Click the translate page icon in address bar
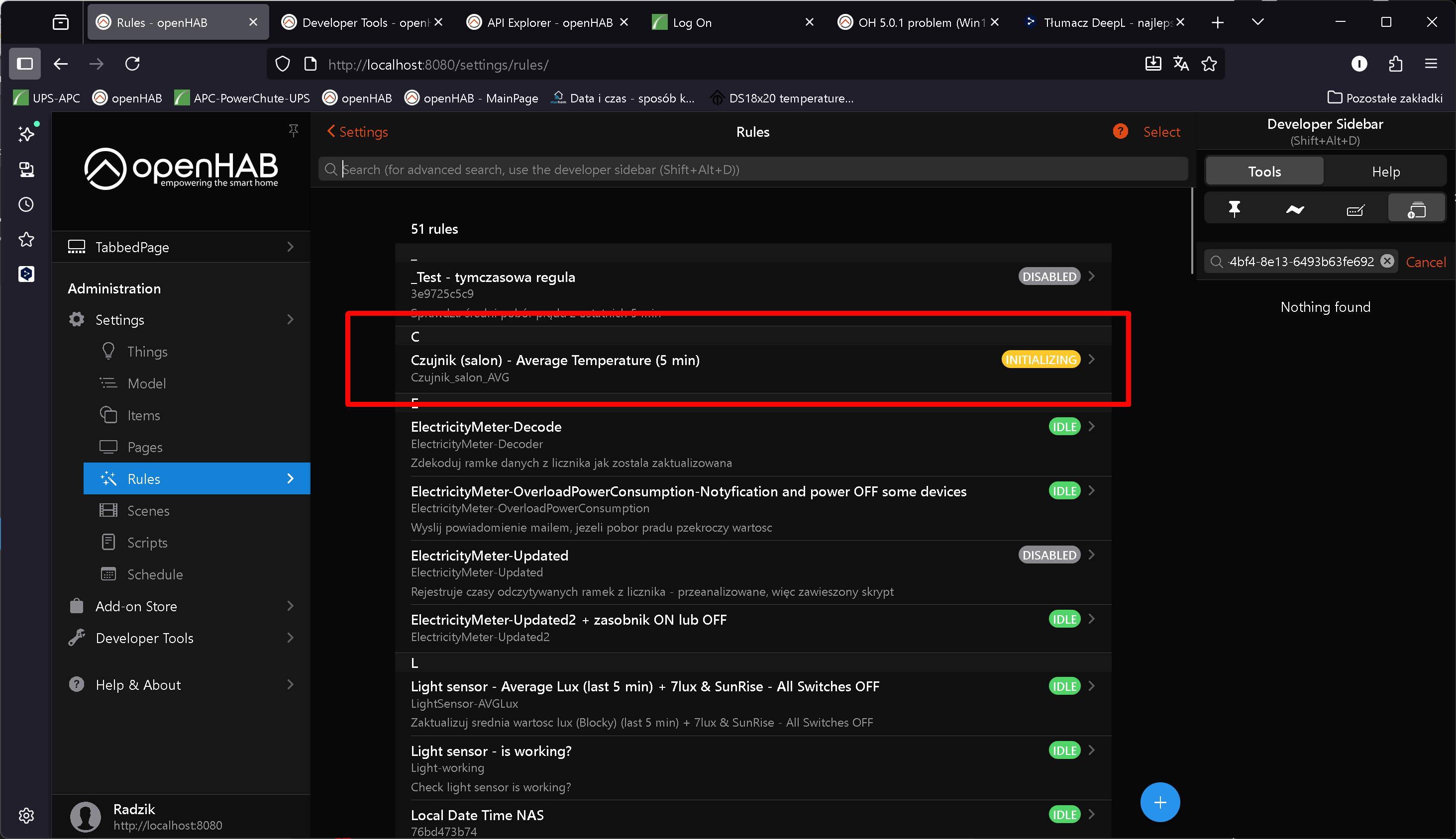Screen dimensions: 1456x839 [x=1181, y=64]
